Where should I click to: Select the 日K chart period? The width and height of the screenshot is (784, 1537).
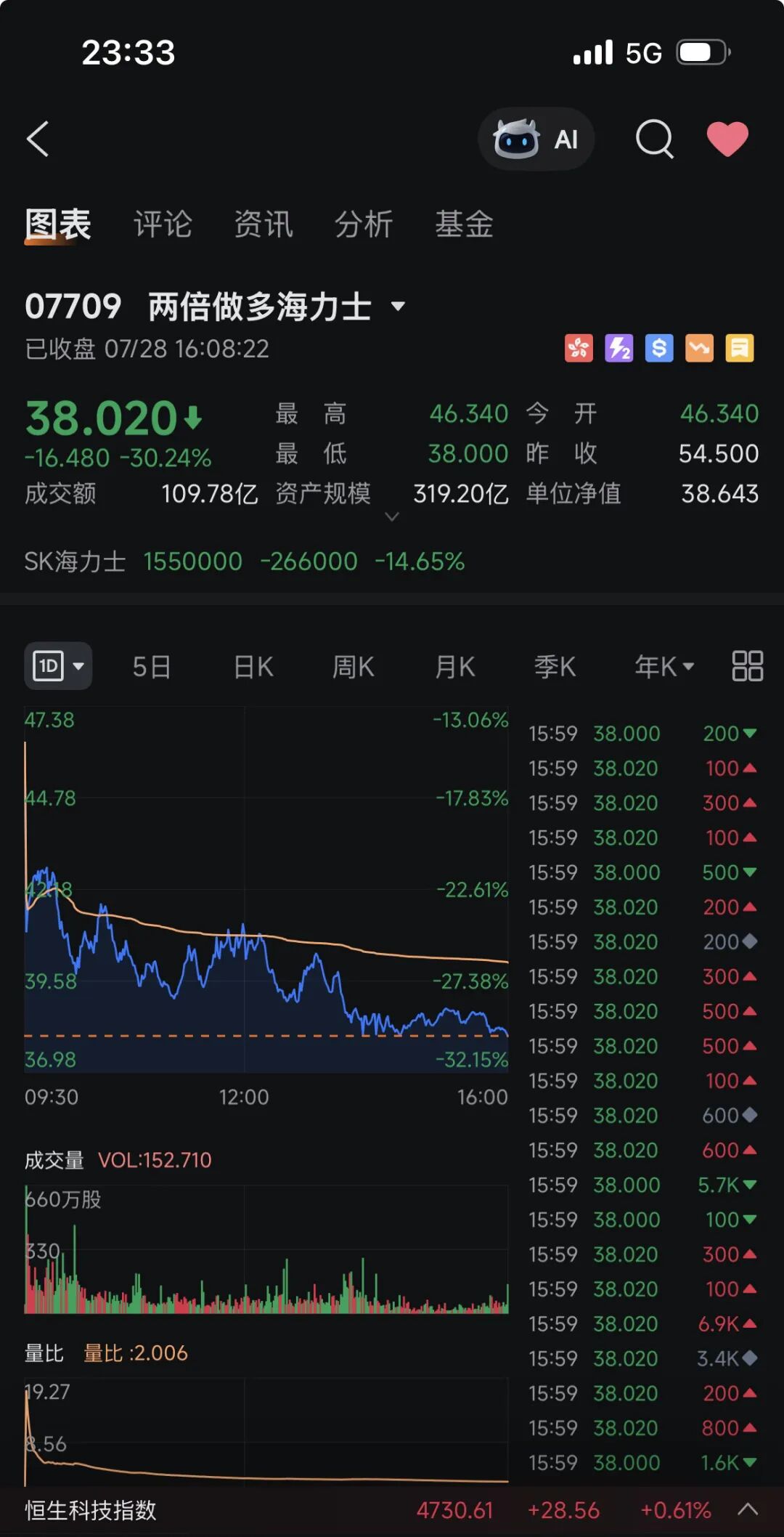click(253, 666)
